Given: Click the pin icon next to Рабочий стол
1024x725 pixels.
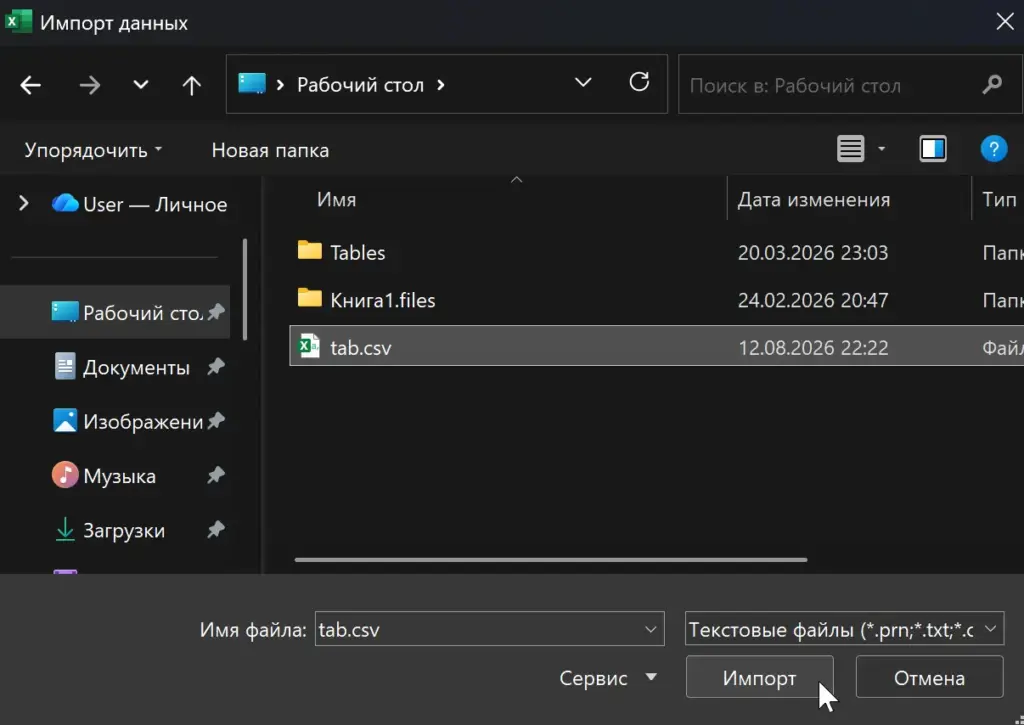Looking at the screenshot, I should 216,312.
